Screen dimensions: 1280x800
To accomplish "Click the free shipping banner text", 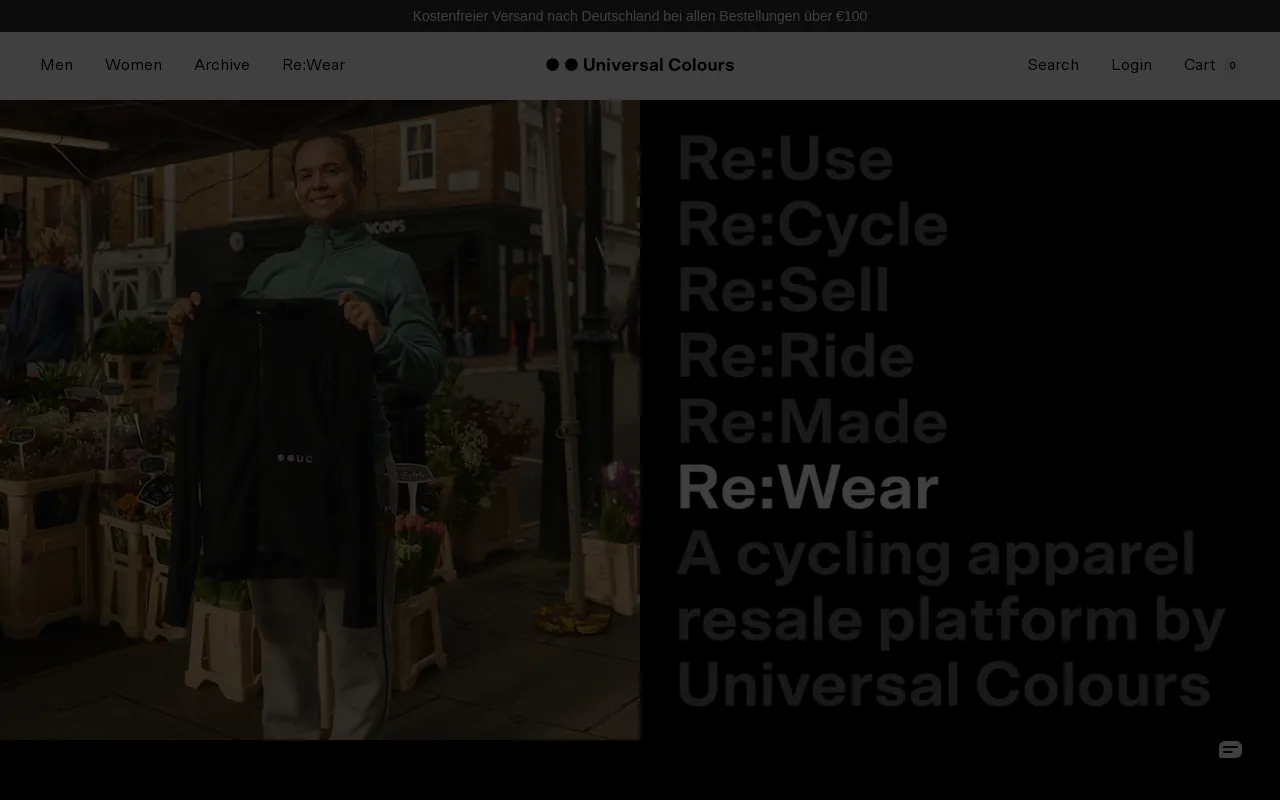I will coord(640,16).
